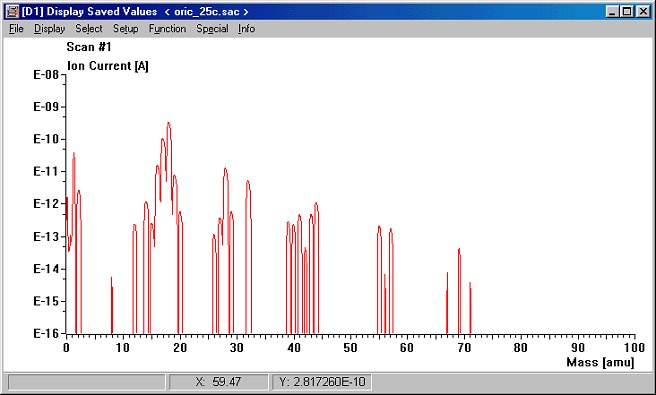The width and height of the screenshot is (656, 395).
Task: Maximize the Display Saved Values window
Action: [x=627, y=11]
